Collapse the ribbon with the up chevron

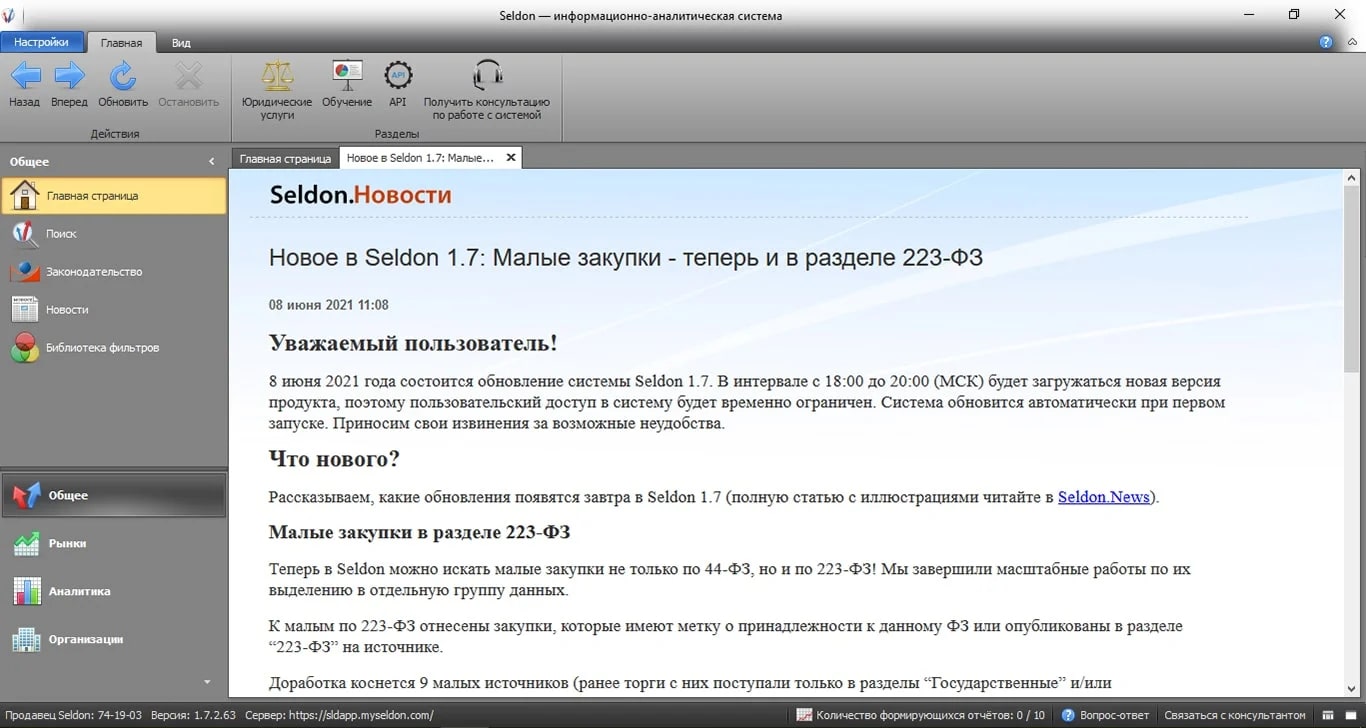(x=1351, y=42)
